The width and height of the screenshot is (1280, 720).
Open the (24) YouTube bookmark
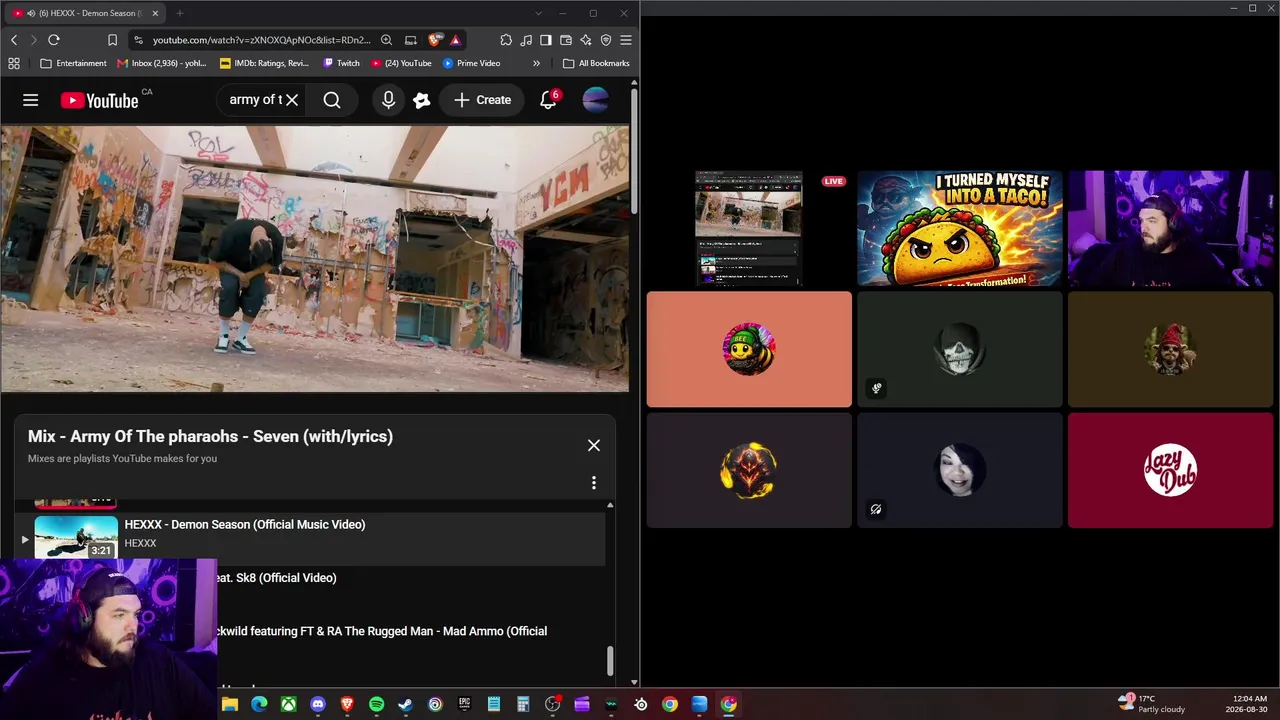401,63
